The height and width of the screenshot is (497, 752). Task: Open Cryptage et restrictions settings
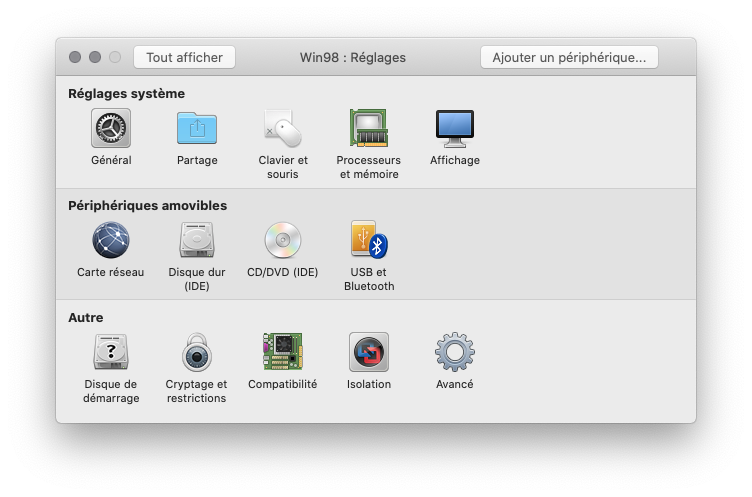pos(197,352)
